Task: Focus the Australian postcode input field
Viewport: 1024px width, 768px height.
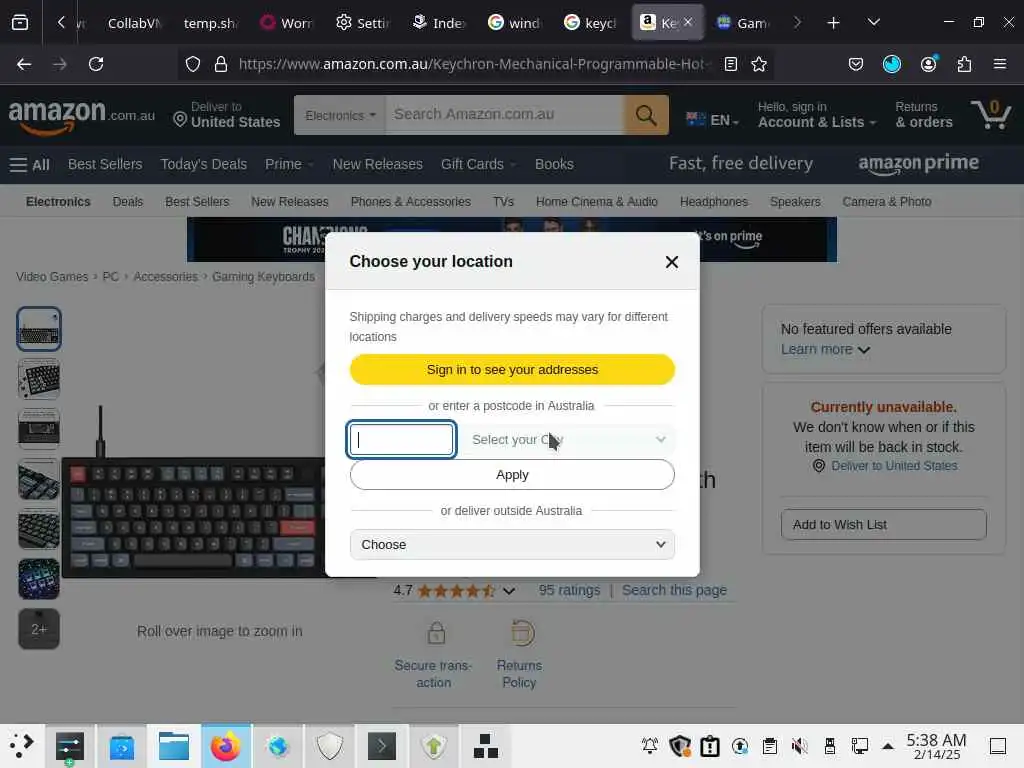Action: [x=401, y=440]
